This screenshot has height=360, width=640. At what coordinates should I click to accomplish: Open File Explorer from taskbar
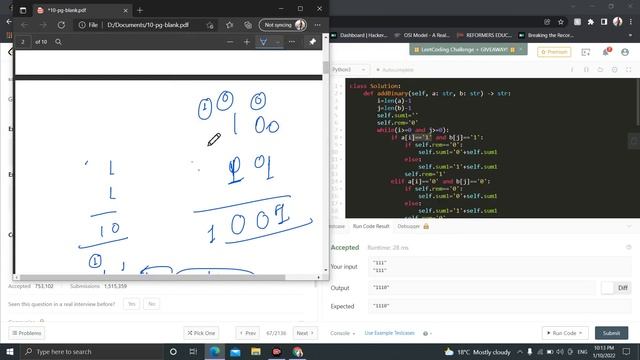tap(256, 351)
